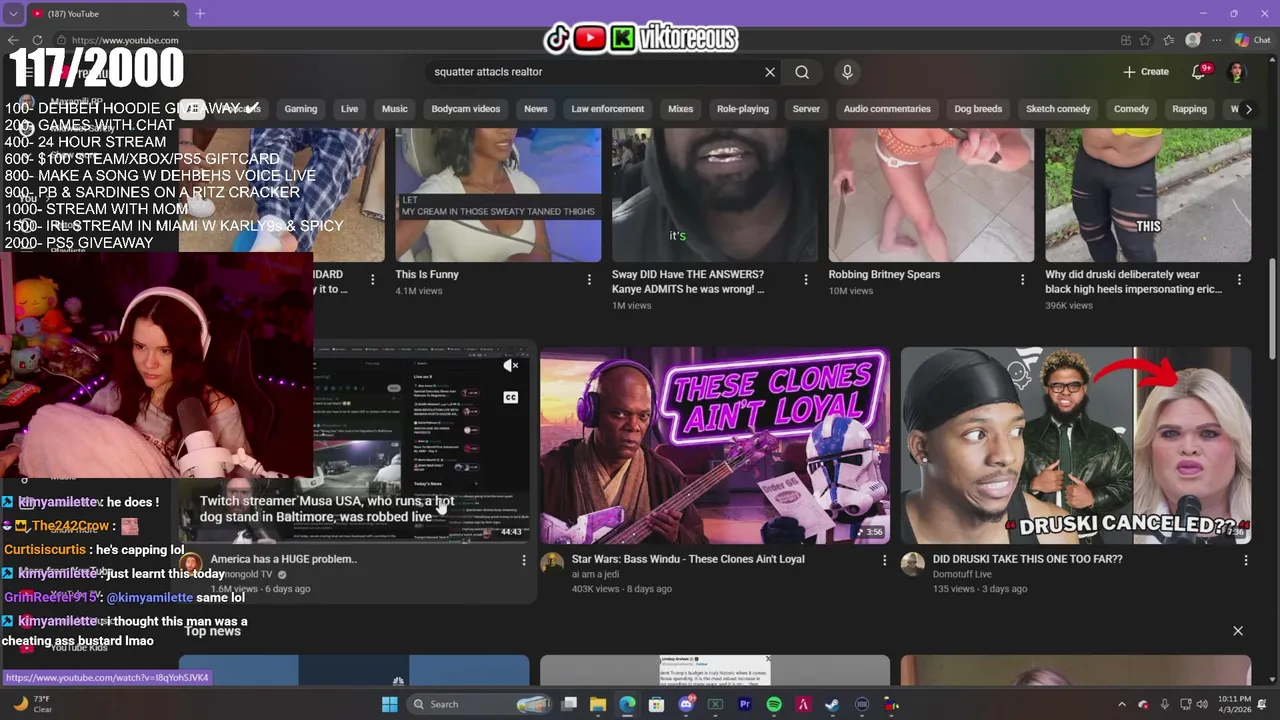Clear the YouTube search box text
Image resolution: width=1280 pixels, height=720 pixels.
tap(770, 72)
